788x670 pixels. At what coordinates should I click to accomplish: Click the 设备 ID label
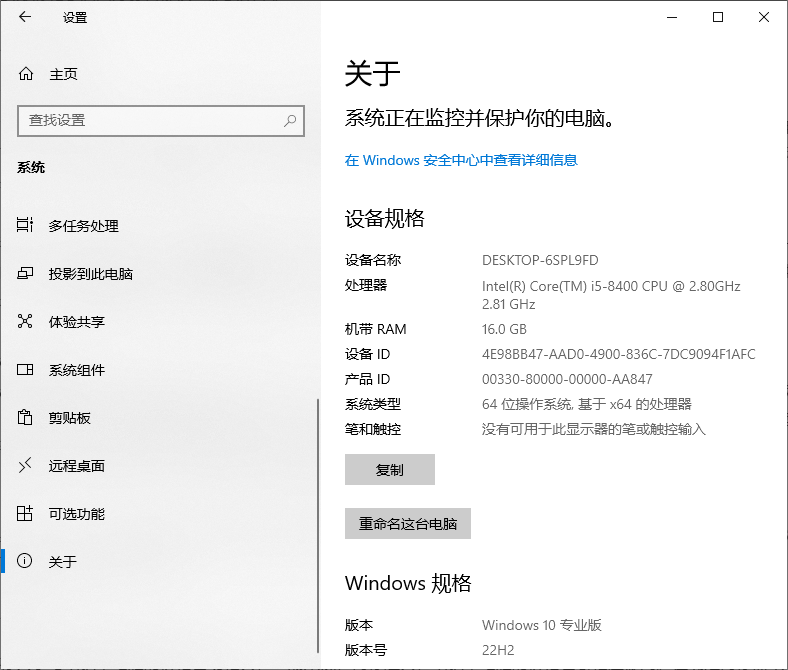click(x=367, y=354)
